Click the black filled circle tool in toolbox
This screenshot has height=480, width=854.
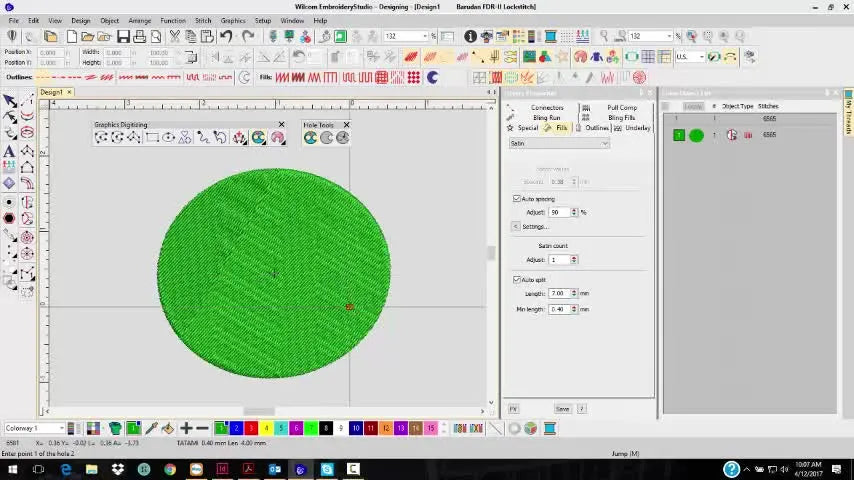pyautogui.click(x=9, y=218)
